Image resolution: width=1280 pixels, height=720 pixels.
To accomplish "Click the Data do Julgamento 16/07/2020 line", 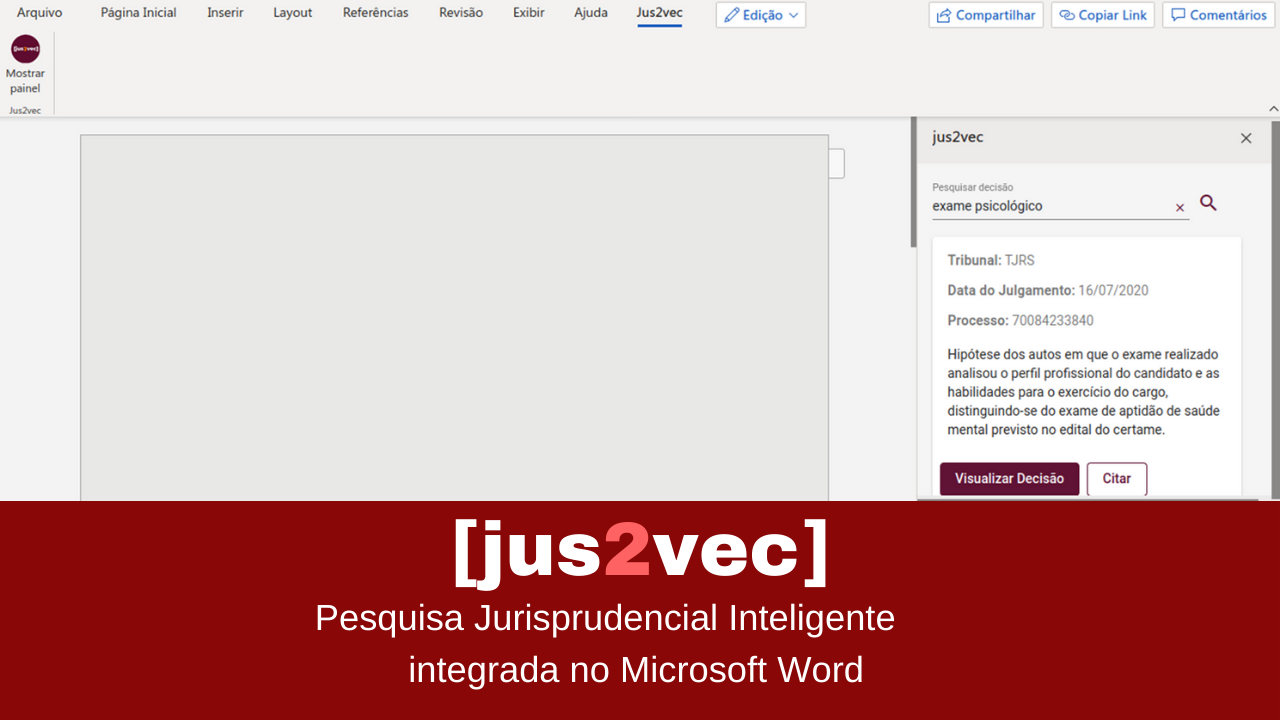I will [x=1048, y=290].
